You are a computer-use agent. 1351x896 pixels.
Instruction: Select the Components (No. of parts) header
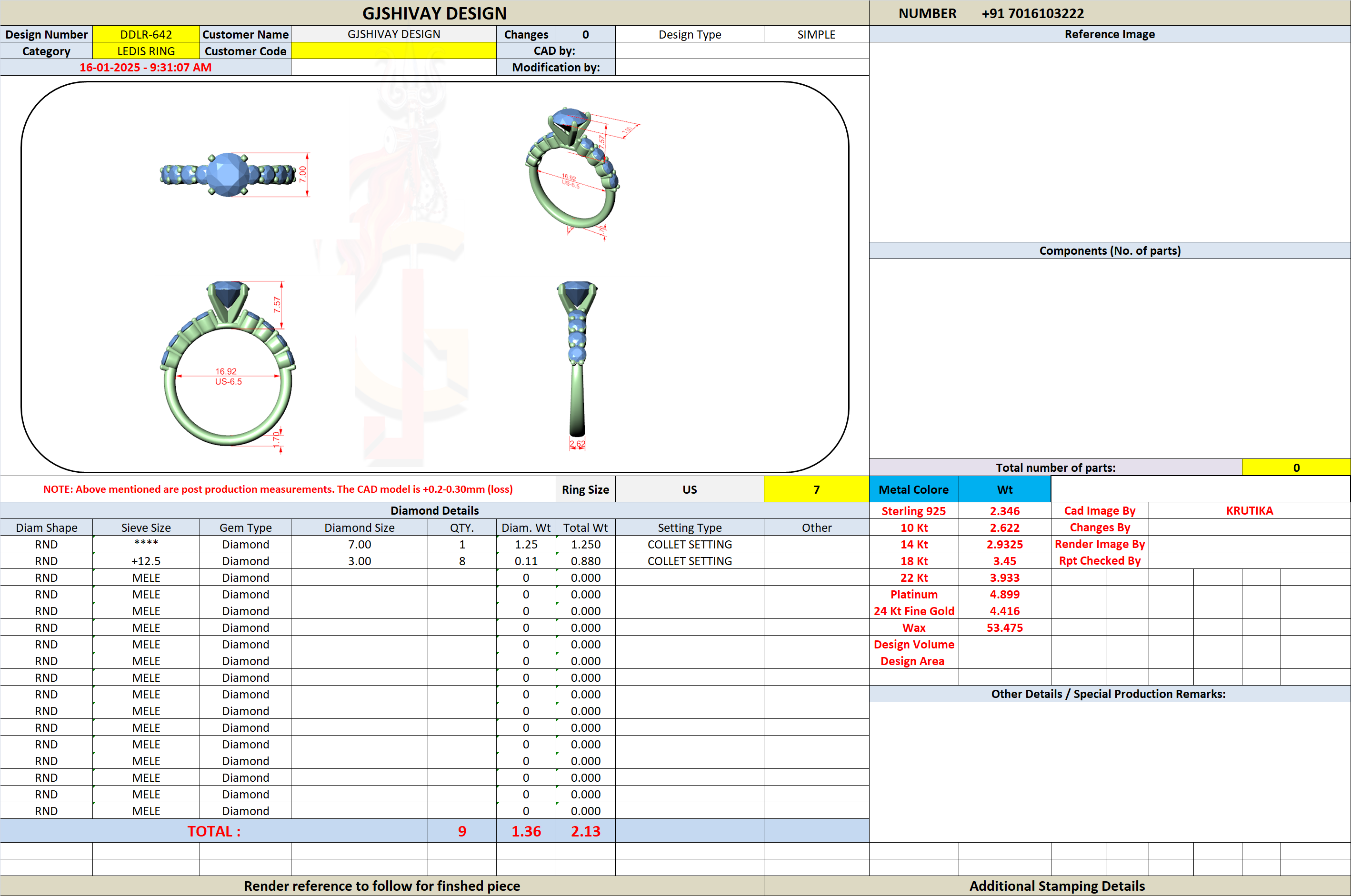1109,250
